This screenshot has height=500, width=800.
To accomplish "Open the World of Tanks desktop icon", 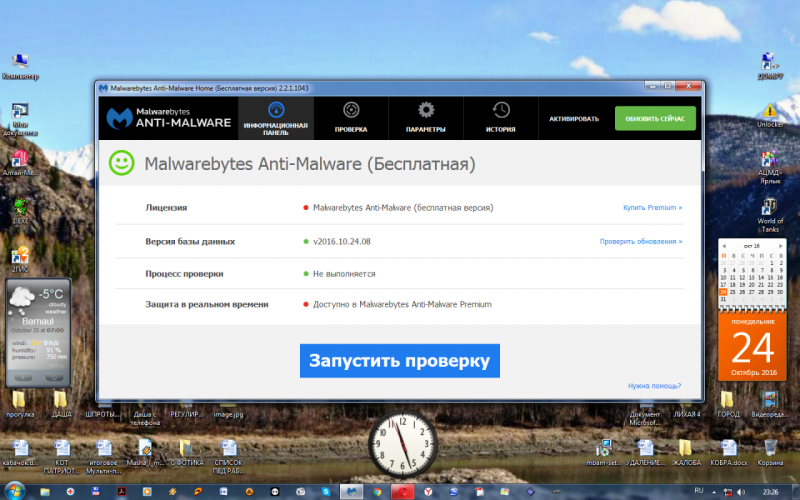I will pyautogui.click(x=770, y=215).
